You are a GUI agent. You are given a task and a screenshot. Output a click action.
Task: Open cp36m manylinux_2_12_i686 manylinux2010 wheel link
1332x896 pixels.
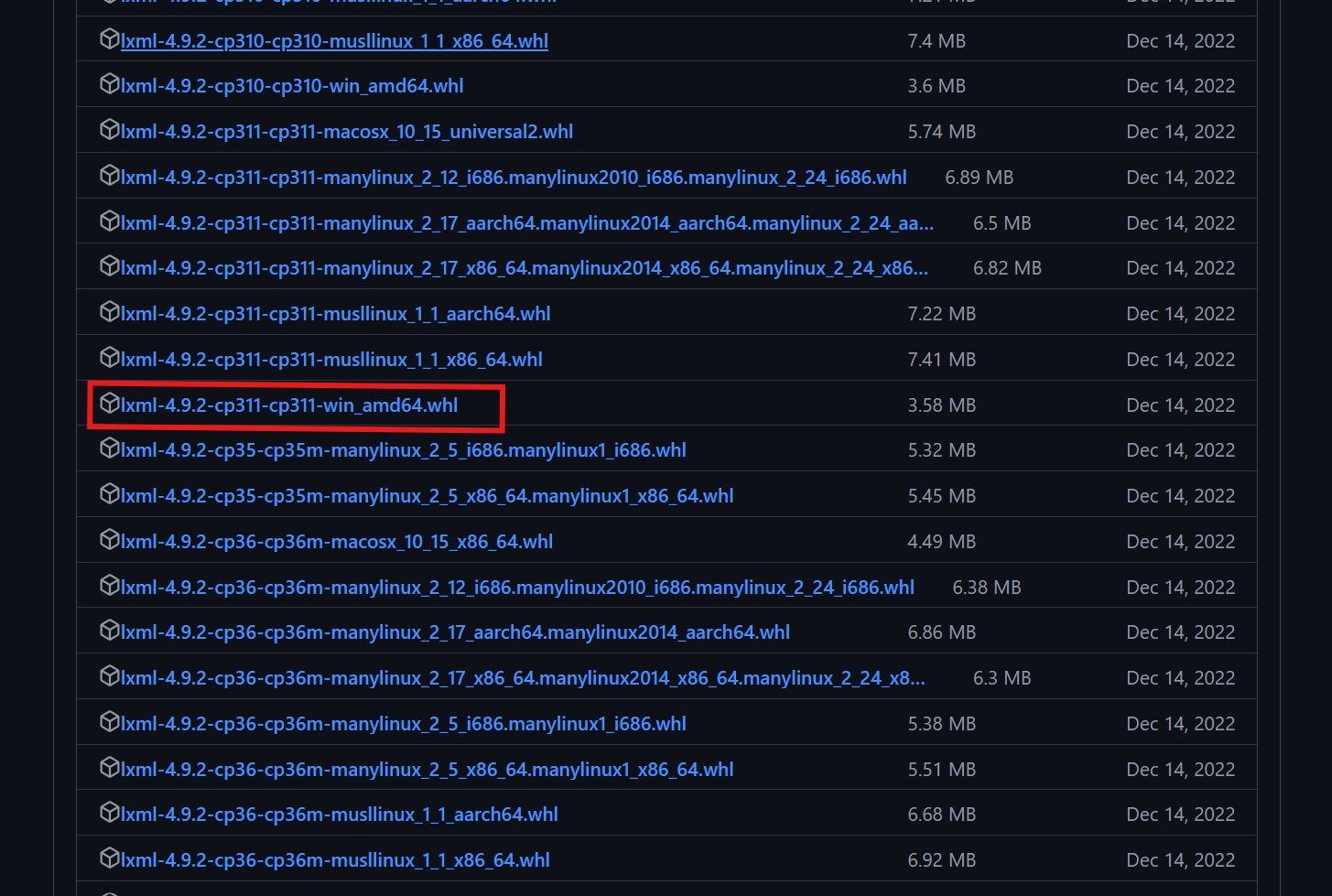[517, 588]
